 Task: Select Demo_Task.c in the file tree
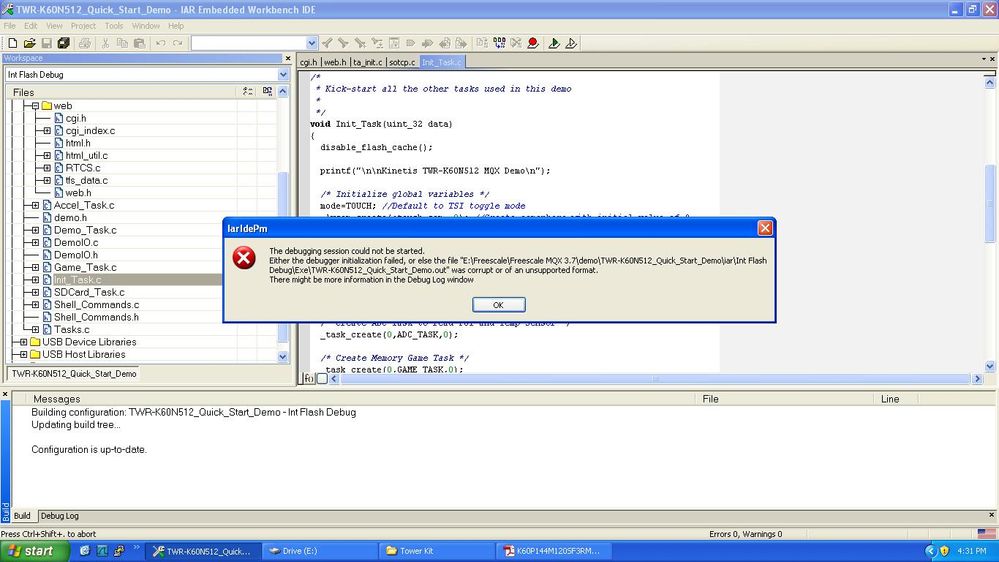coord(85,230)
